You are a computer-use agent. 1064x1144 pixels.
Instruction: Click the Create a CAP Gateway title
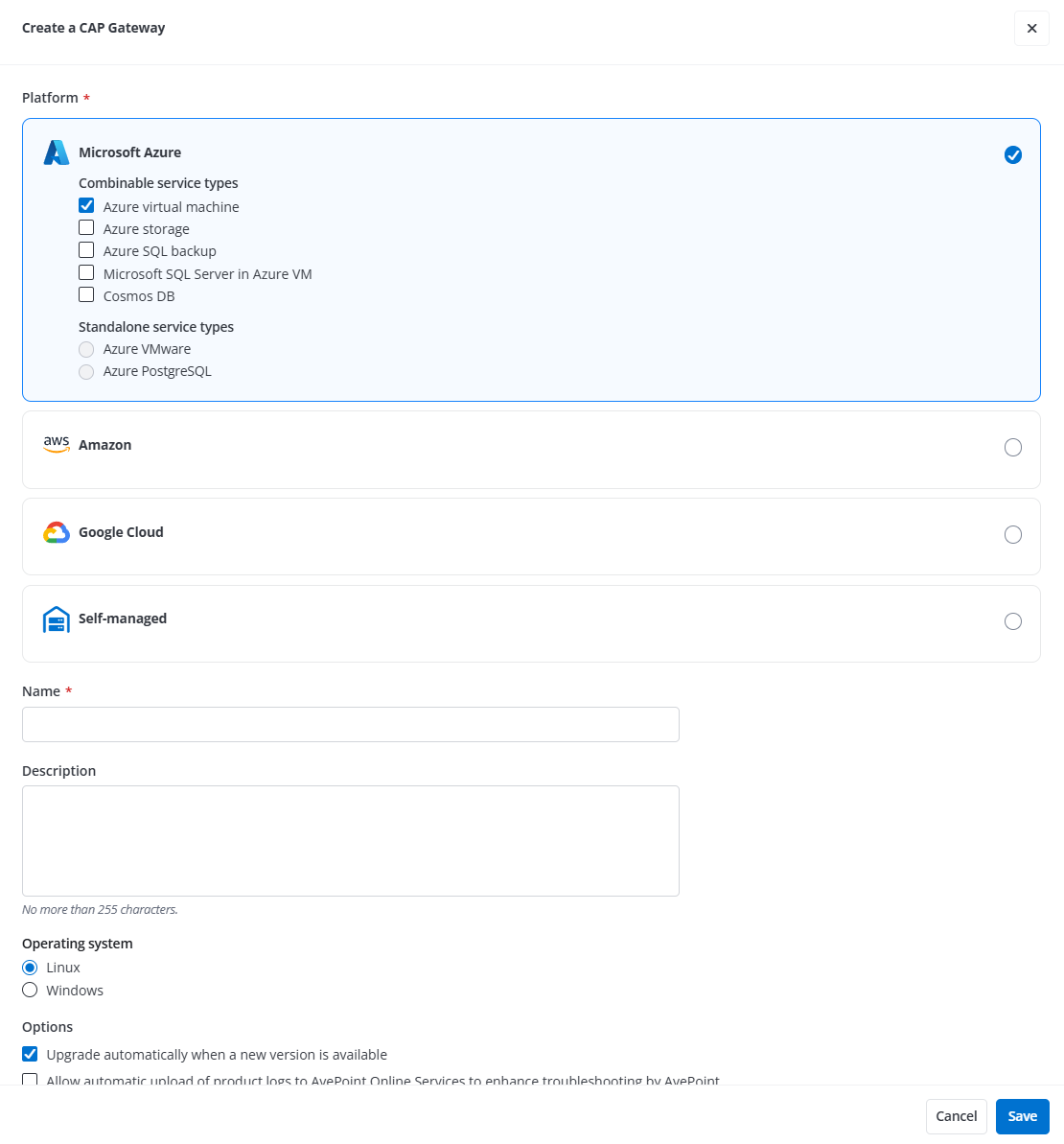pyautogui.click(x=93, y=28)
